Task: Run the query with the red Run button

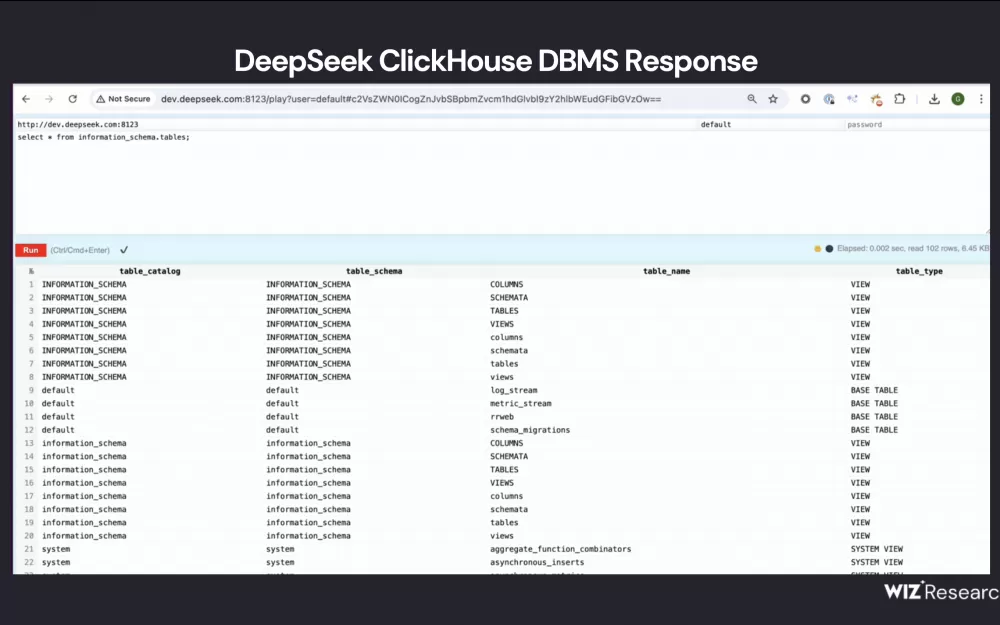Action: [31, 250]
